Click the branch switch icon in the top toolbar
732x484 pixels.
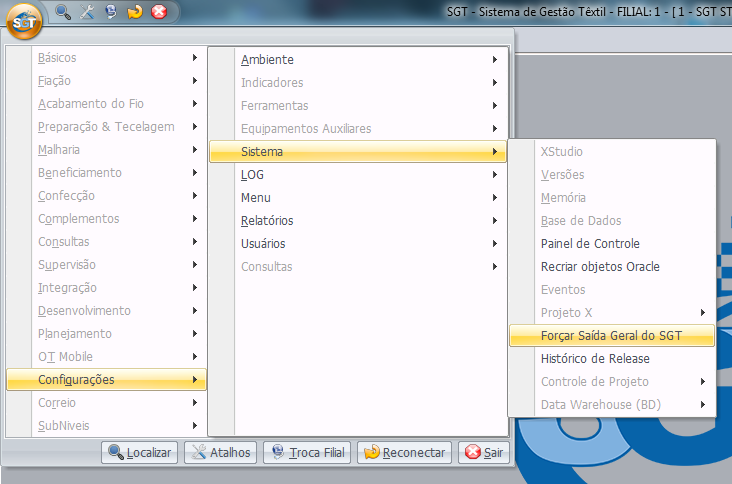pos(111,12)
